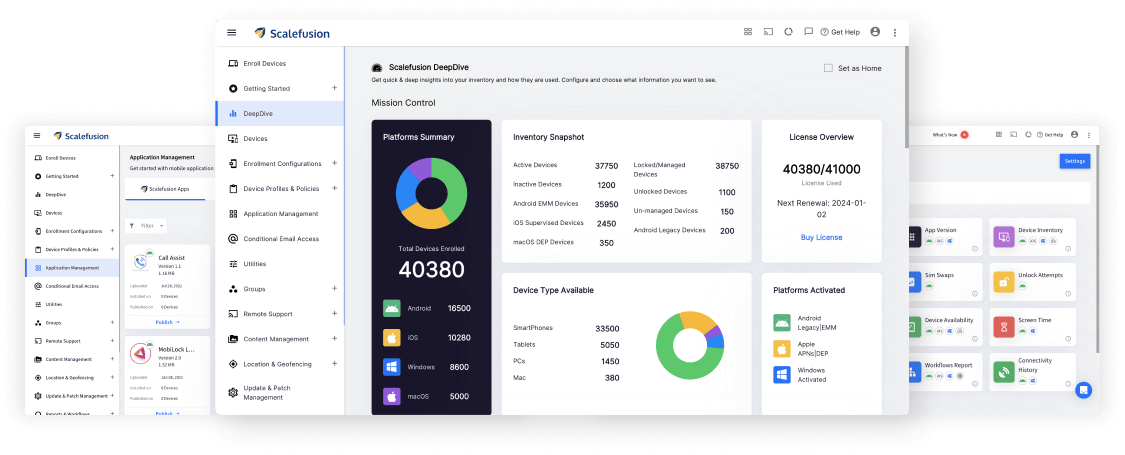The image size is (1125, 455).
Task: Open the Filter dropdown in left window
Action: click(x=146, y=225)
